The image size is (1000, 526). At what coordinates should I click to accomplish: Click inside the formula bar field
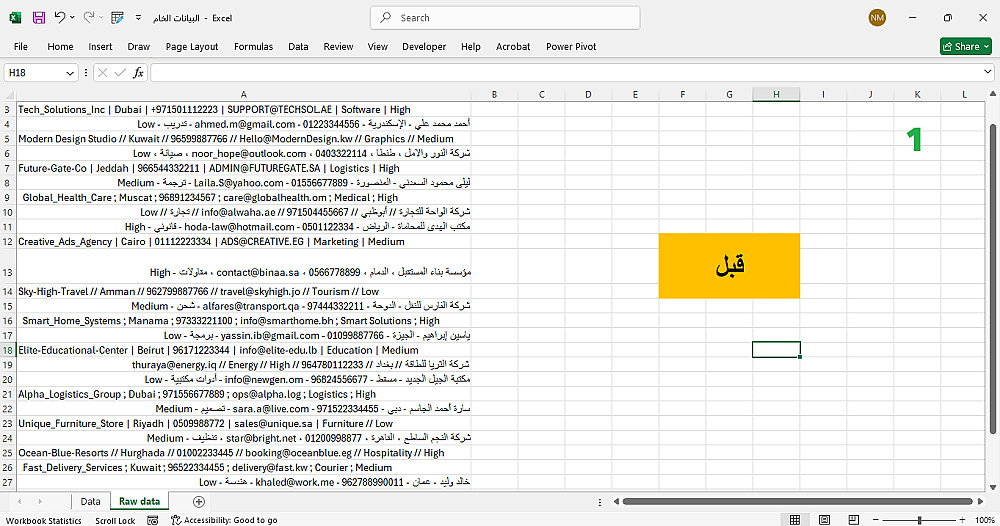pyautogui.click(x=565, y=73)
